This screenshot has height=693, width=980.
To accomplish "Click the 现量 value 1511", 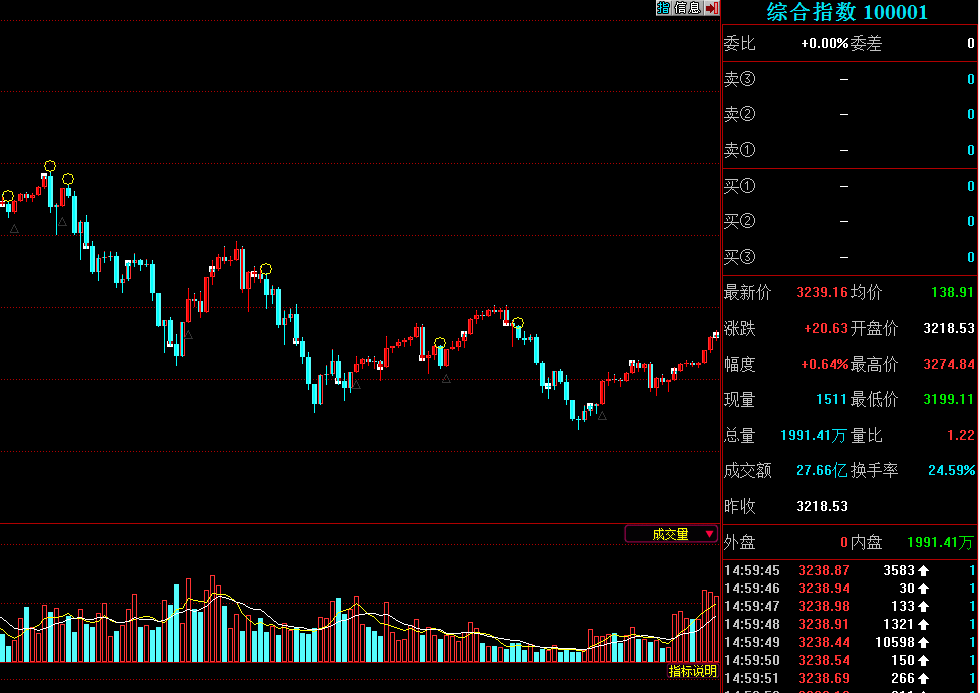I will point(831,399).
